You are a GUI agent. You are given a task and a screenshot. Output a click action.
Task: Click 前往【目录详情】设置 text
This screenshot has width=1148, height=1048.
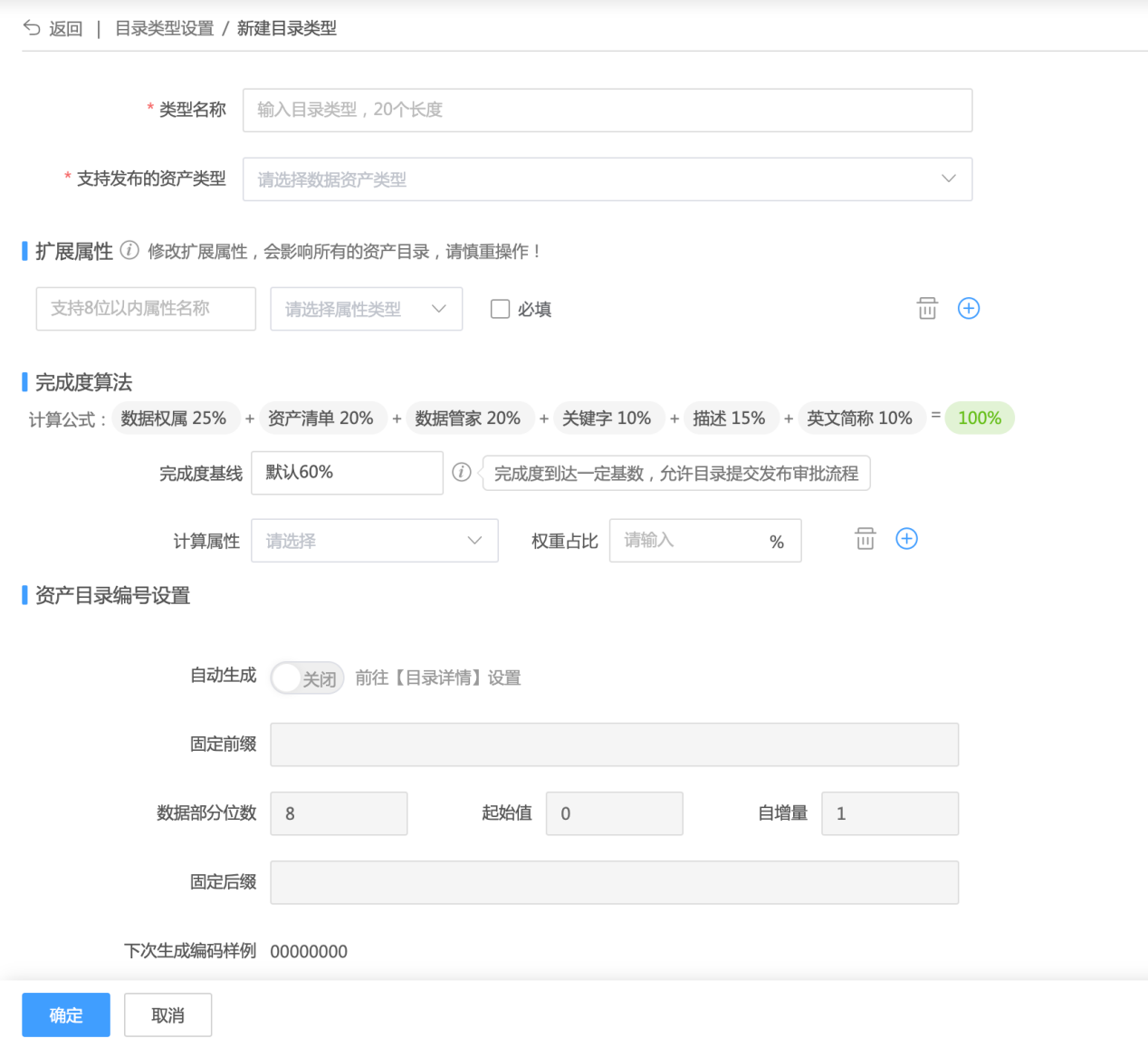(x=438, y=678)
